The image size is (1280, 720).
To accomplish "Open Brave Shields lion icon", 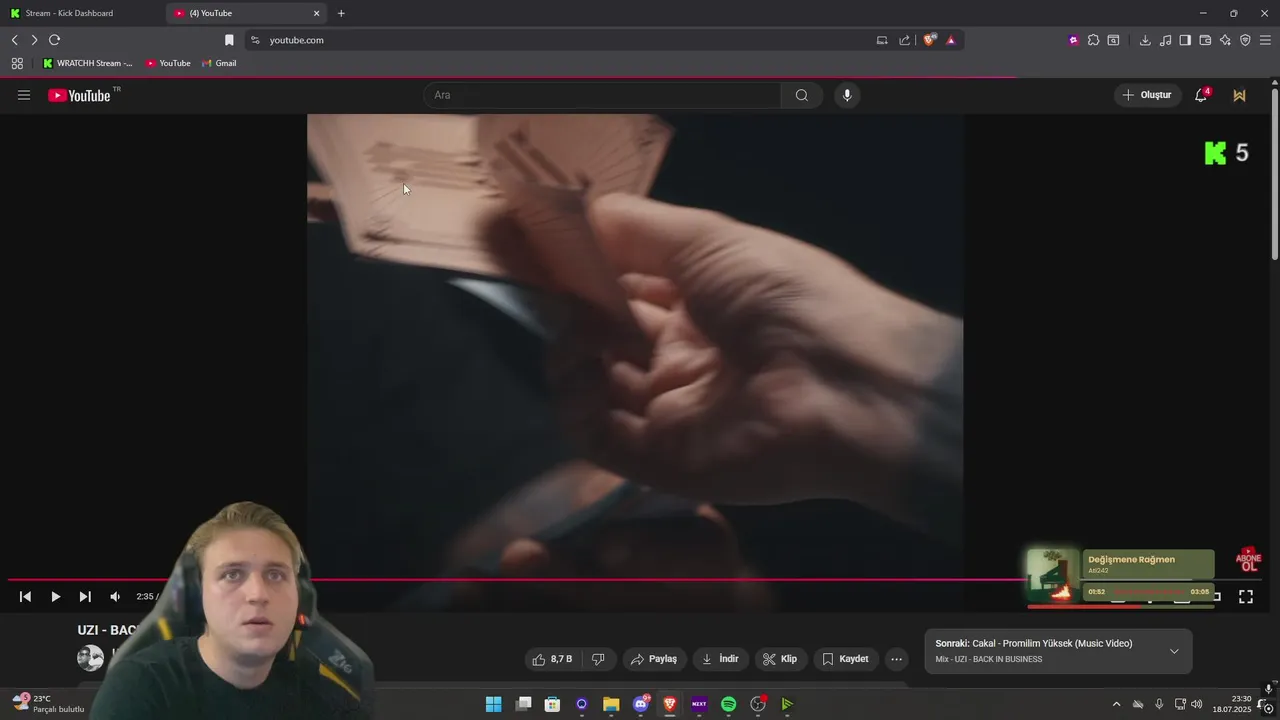I will [929, 40].
